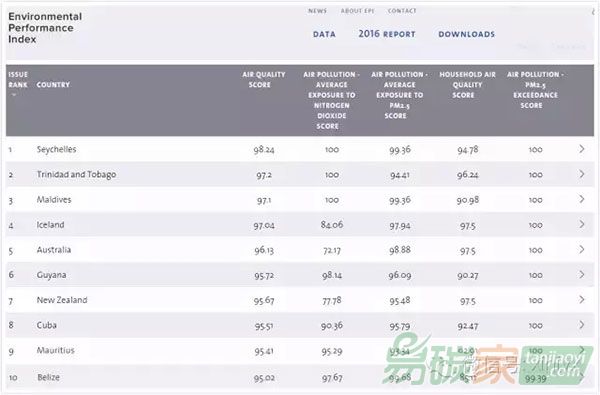The width and height of the screenshot is (600, 395).
Task: Expand the Australia row chevron
Action: (x=582, y=250)
